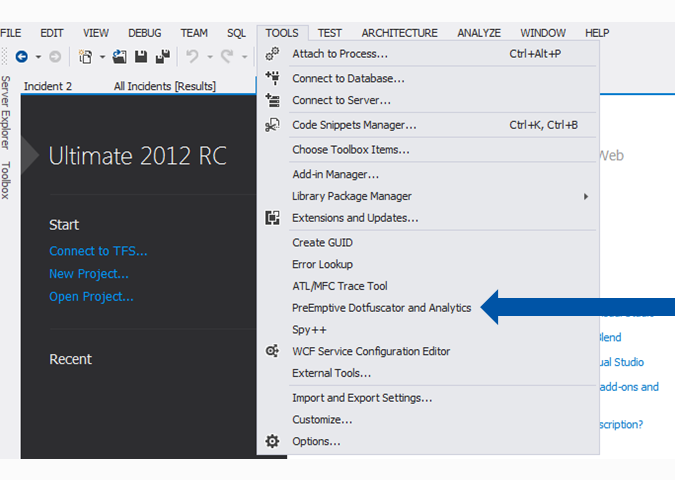Click the Connect to Server icon
675x480 pixels.
click(272, 100)
